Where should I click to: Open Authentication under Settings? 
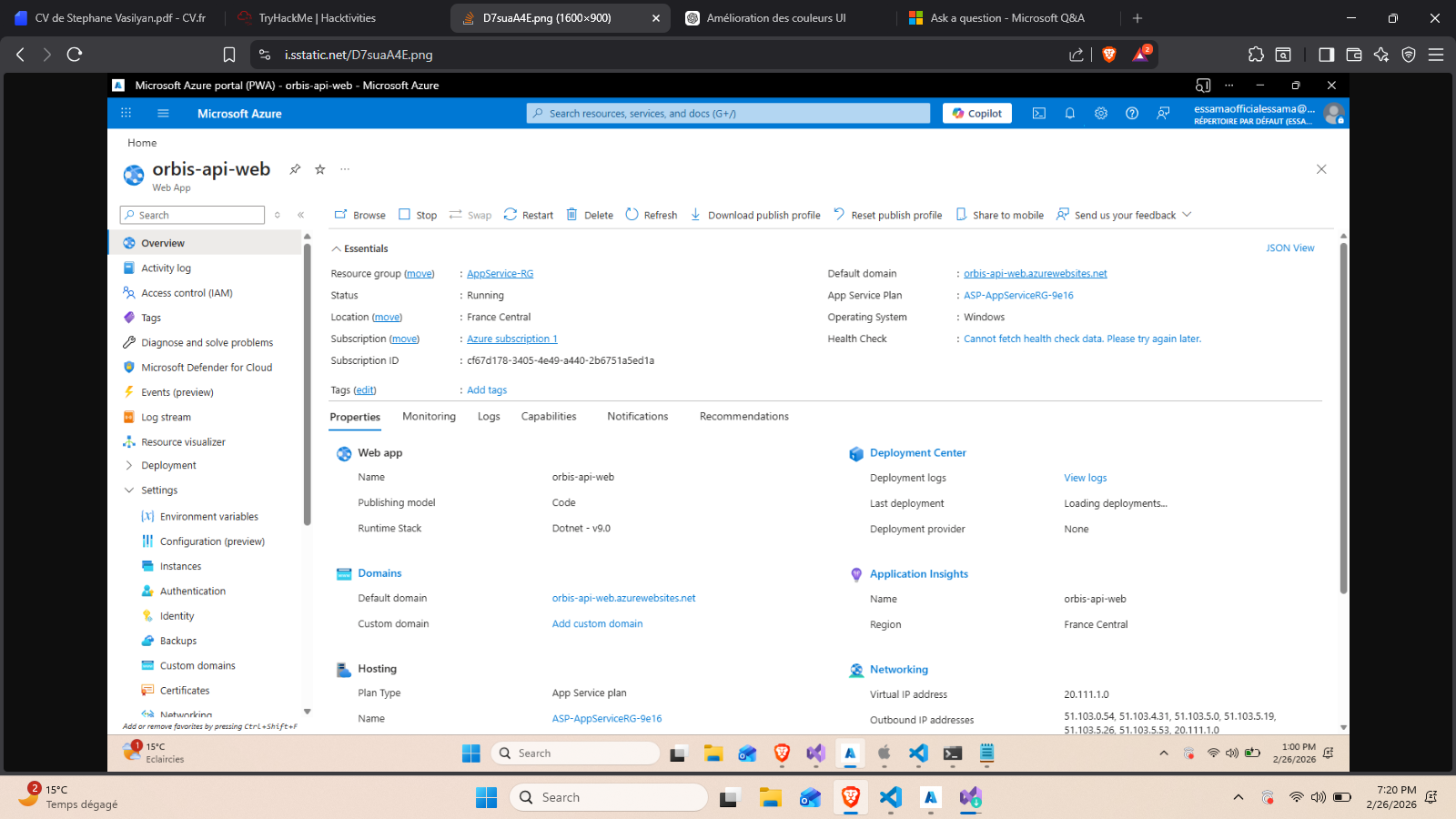click(x=193, y=591)
